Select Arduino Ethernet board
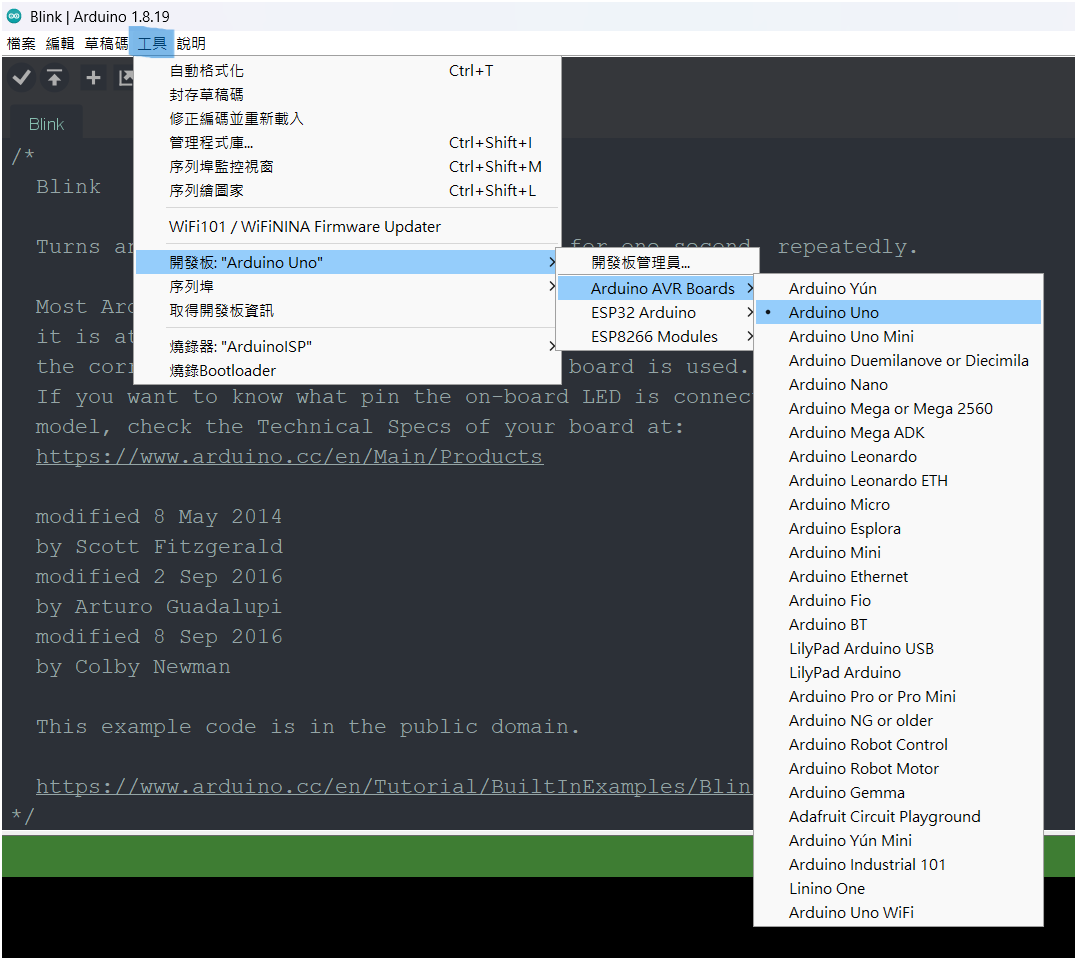The height and width of the screenshot is (958, 1075). click(898, 577)
